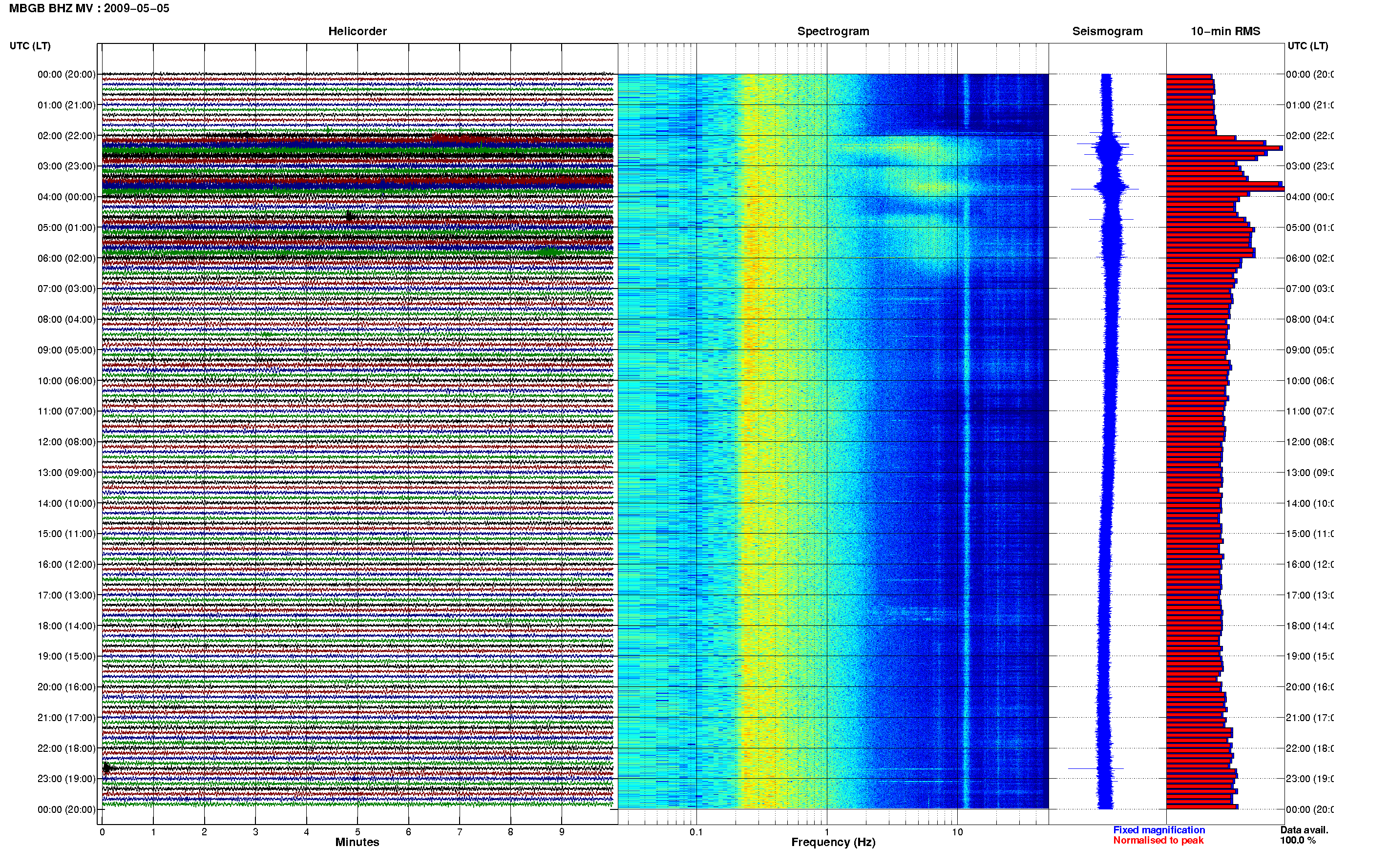Click the 08:00 (04:00) left time label

click(x=66, y=319)
